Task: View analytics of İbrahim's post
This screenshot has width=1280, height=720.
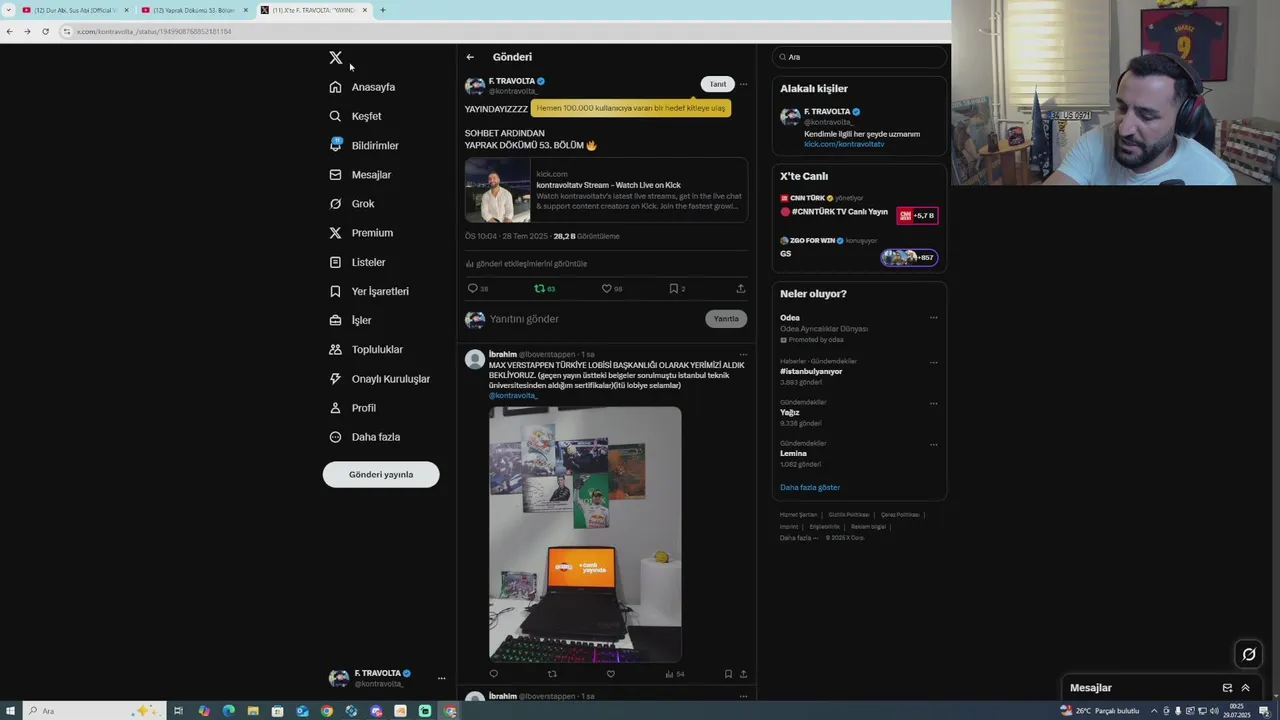Action: (675, 674)
